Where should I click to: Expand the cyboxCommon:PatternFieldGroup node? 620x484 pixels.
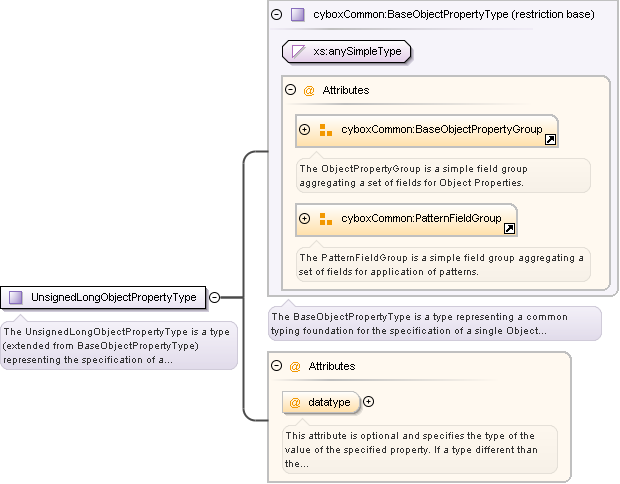pyautogui.click(x=305, y=219)
